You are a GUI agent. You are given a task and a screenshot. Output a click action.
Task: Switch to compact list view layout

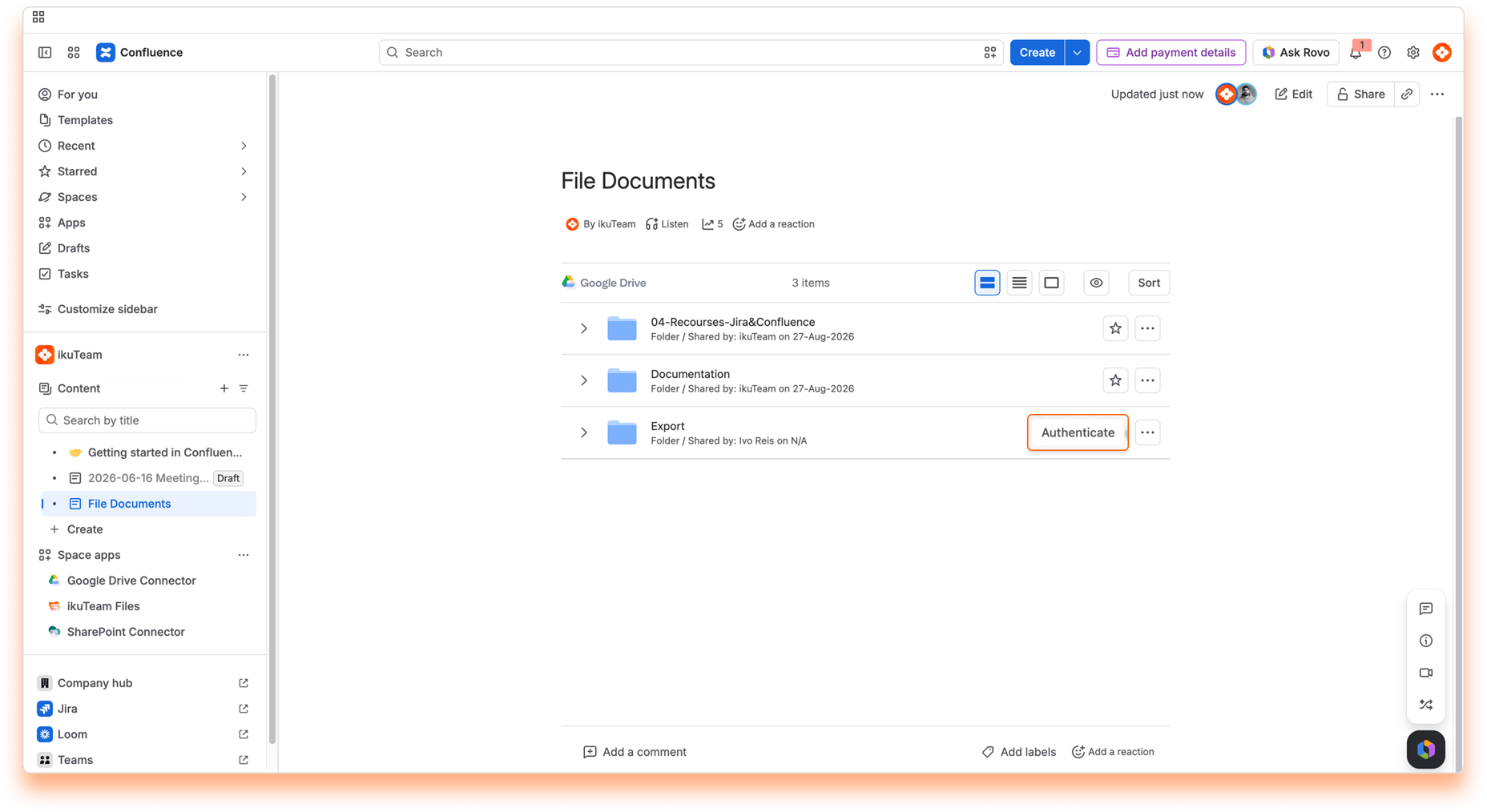coord(1019,283)
